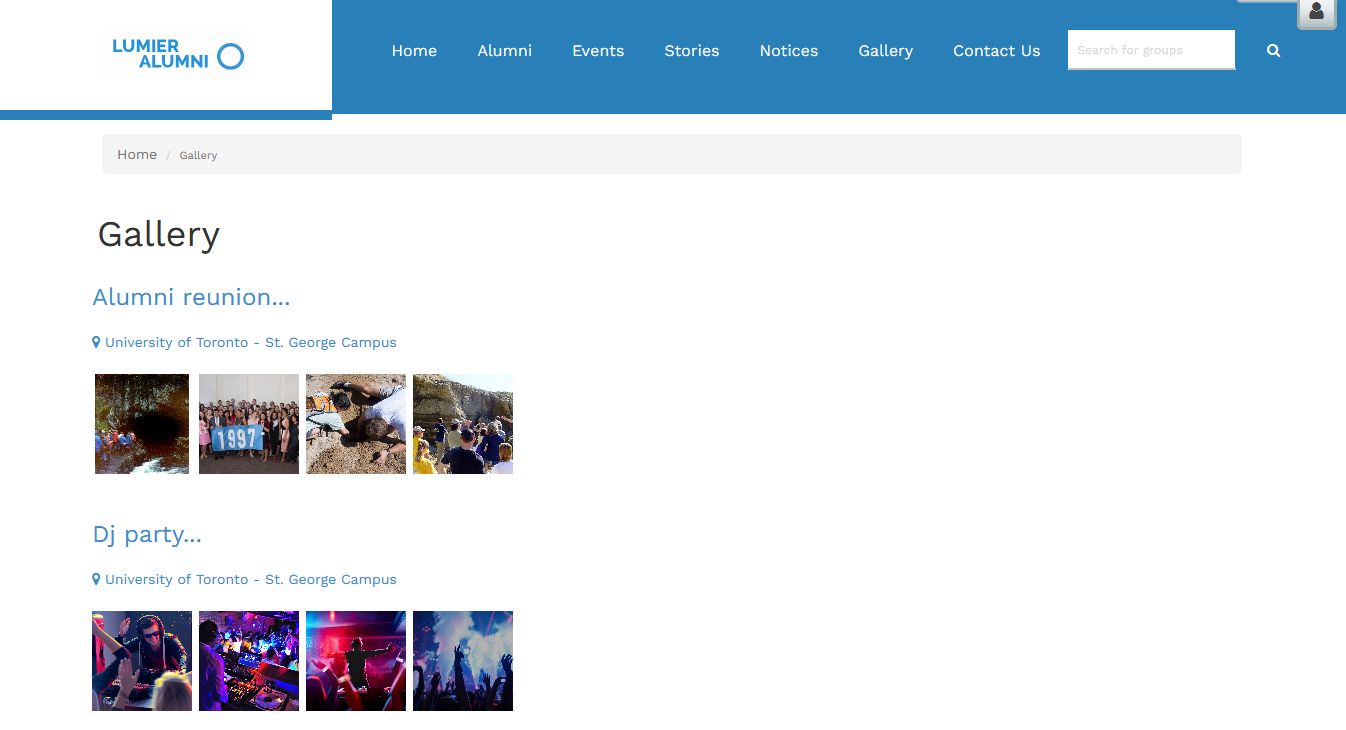Viewport: 1346px width, 730px height.
Task: Open the Alumni menu item
Action: point(505,51)
